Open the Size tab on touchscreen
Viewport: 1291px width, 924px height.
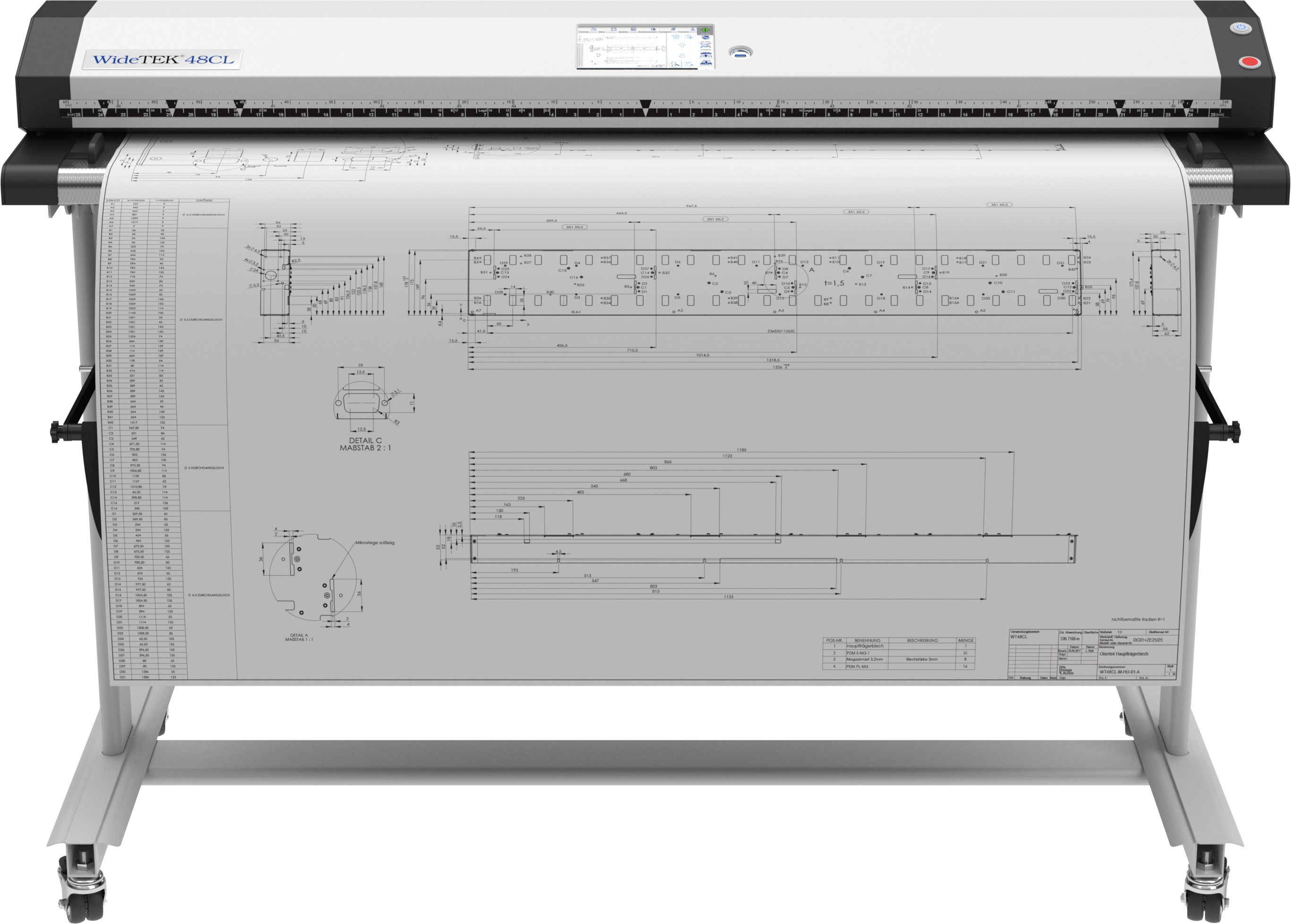[x=607, y=30]
